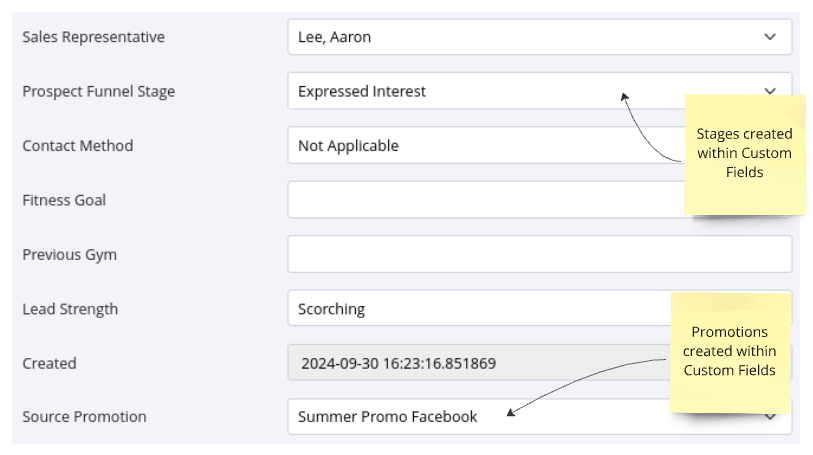Open the 'Expressed Interest' stage combo box
This screenshot has height=455, width=813.
tap(450, 91)
